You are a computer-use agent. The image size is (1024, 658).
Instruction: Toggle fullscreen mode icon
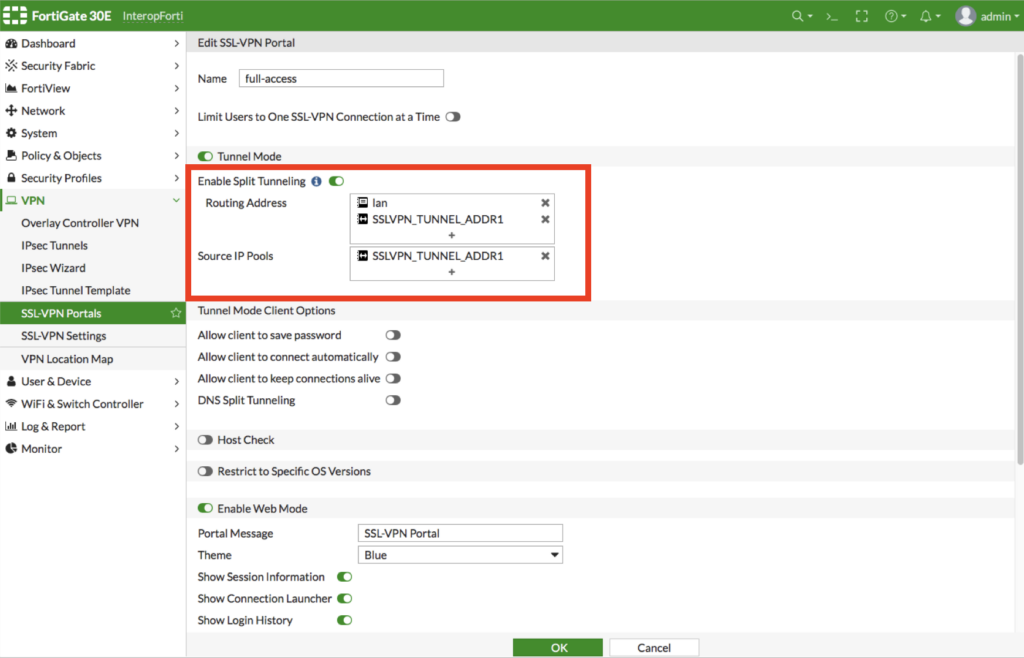(861, 16)
